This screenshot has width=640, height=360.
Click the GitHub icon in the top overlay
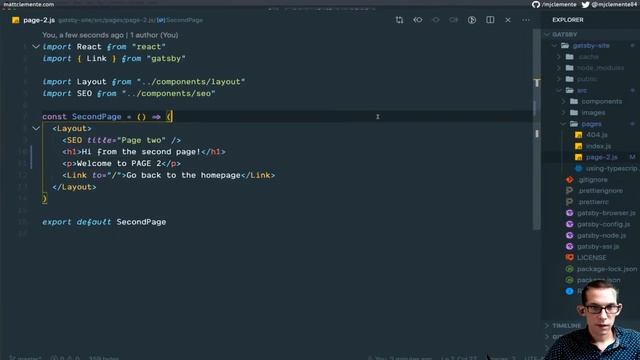536,4
